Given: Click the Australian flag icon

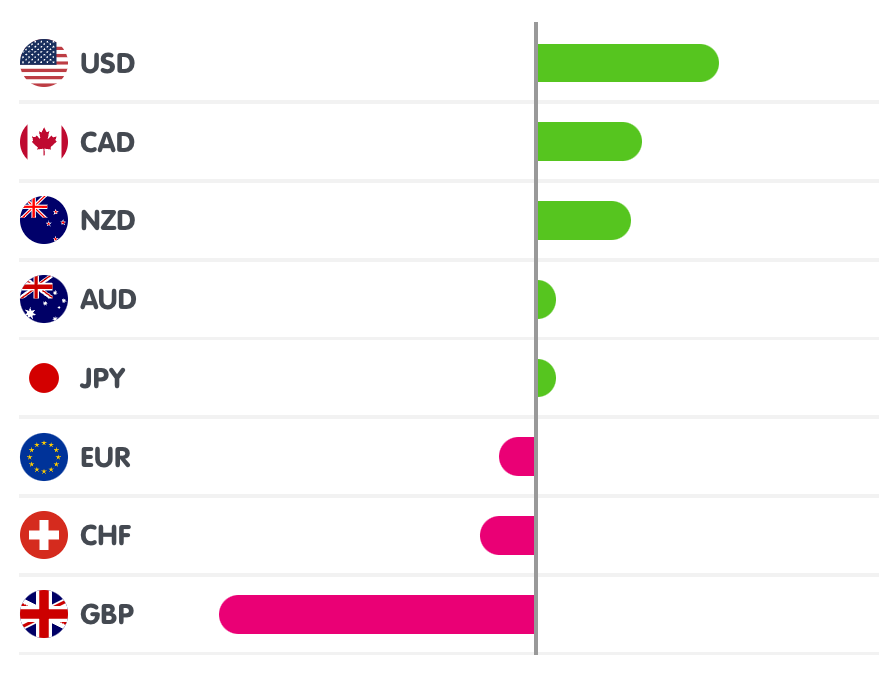Looking at the screenshot, I should [44, 299].
